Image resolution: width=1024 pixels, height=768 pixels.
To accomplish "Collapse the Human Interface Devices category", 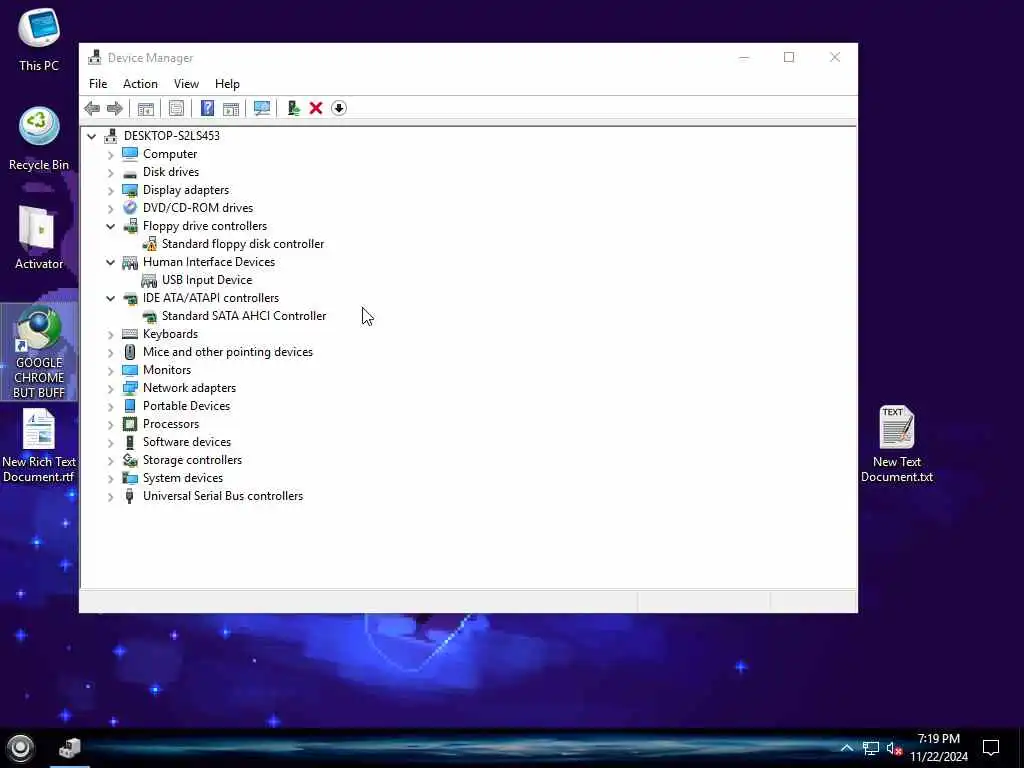I will click(x=110, y=262).
